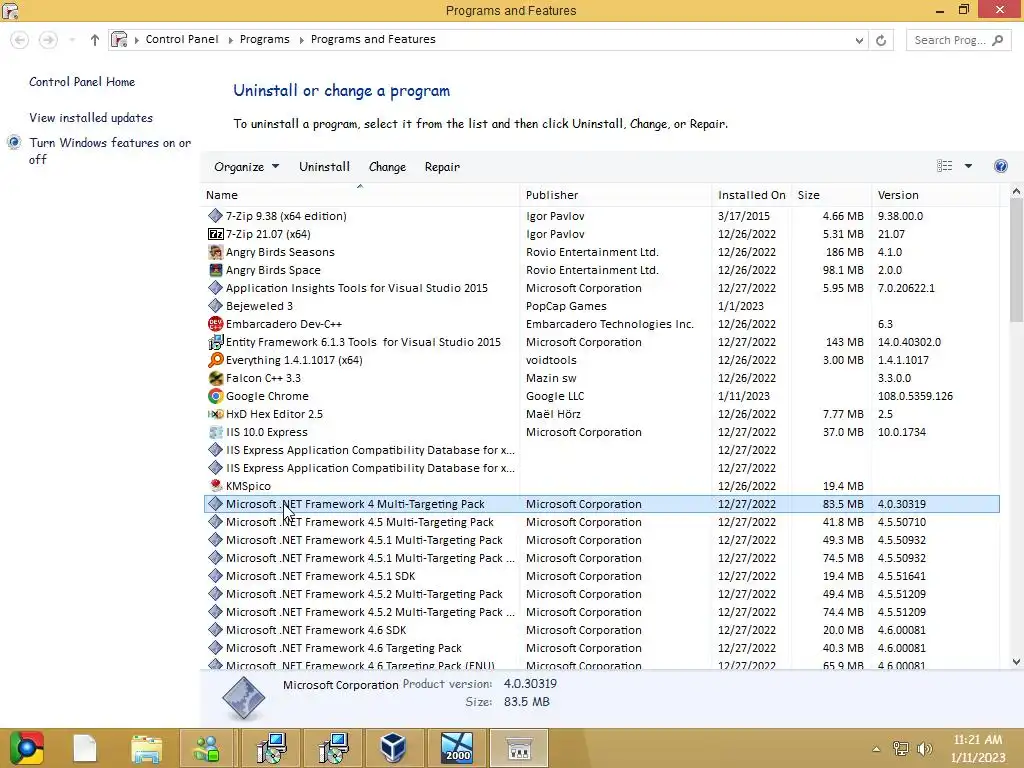This screenshot has height=768, width=1024.
Task: Click the Angry Birds Seasons icon
Action: (x=216, y=252)
